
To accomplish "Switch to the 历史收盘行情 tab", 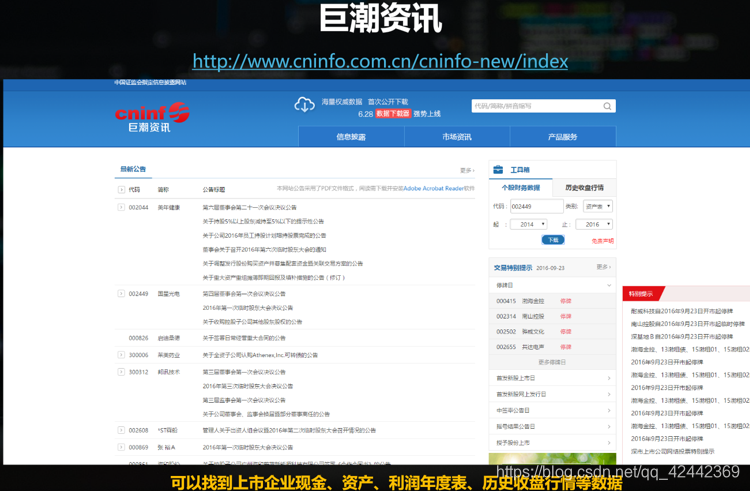I will point(584,187).
